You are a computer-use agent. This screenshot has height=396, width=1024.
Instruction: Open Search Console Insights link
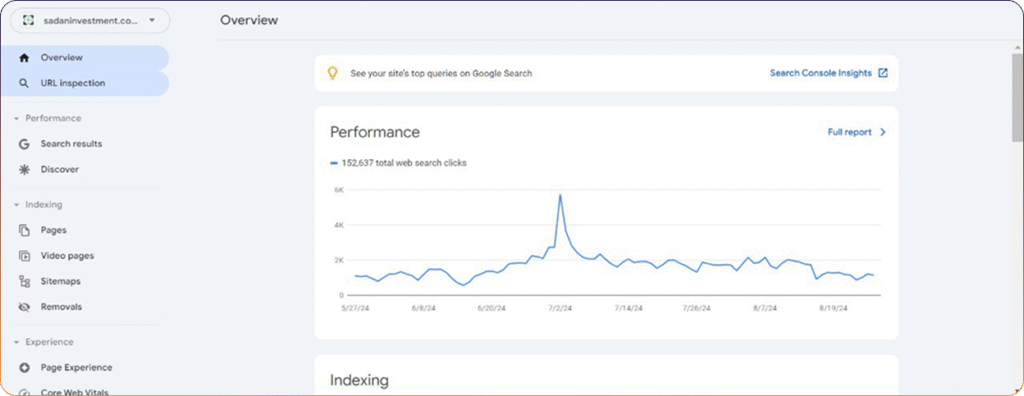click(x=829, y=73)
